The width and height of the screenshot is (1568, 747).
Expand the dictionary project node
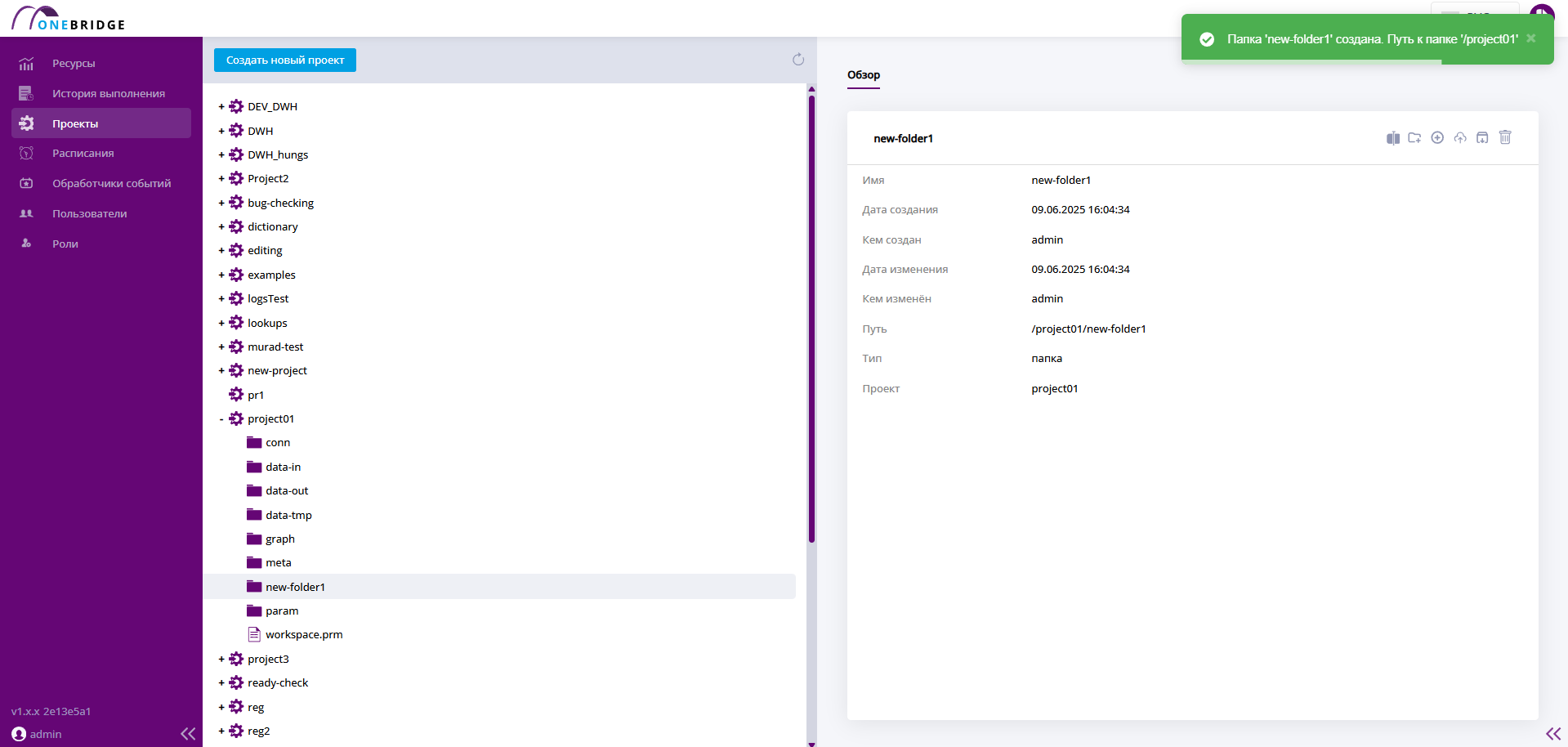221,227
